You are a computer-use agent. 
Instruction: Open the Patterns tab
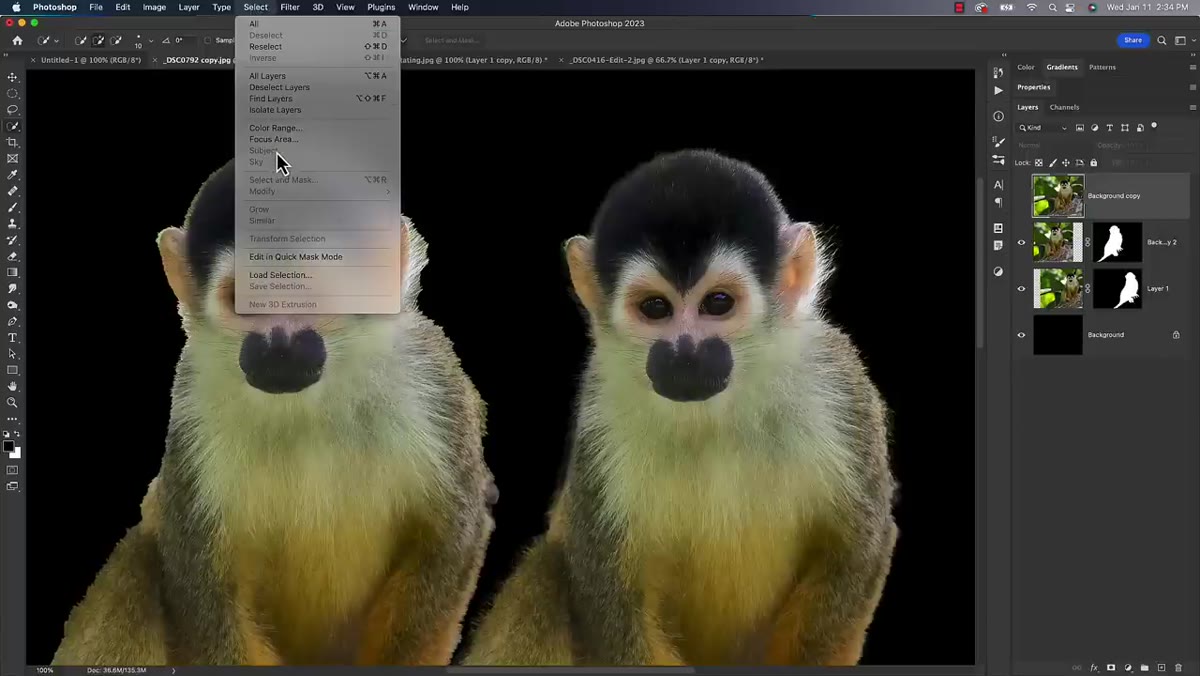(1102, 67)
